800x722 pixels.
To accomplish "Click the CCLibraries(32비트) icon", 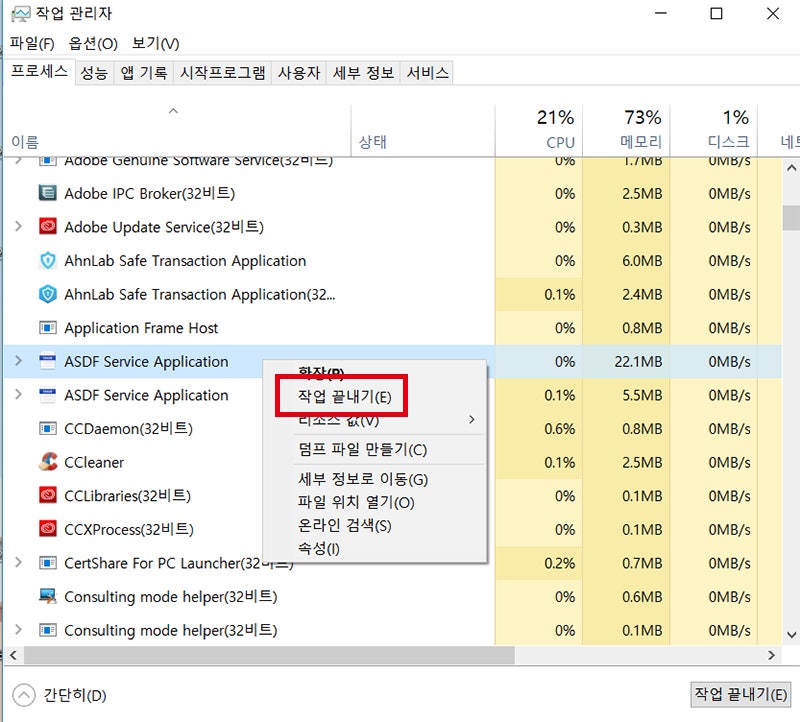I will click(x=47, y=495).
